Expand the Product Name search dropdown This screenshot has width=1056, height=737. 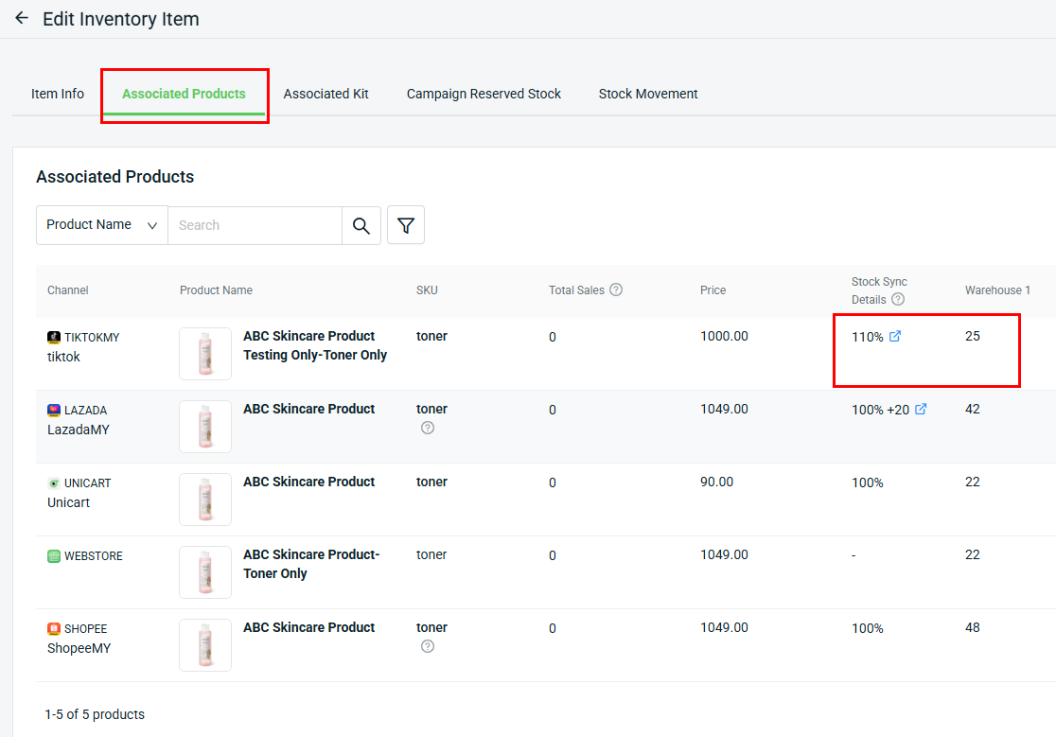point(101,226)
